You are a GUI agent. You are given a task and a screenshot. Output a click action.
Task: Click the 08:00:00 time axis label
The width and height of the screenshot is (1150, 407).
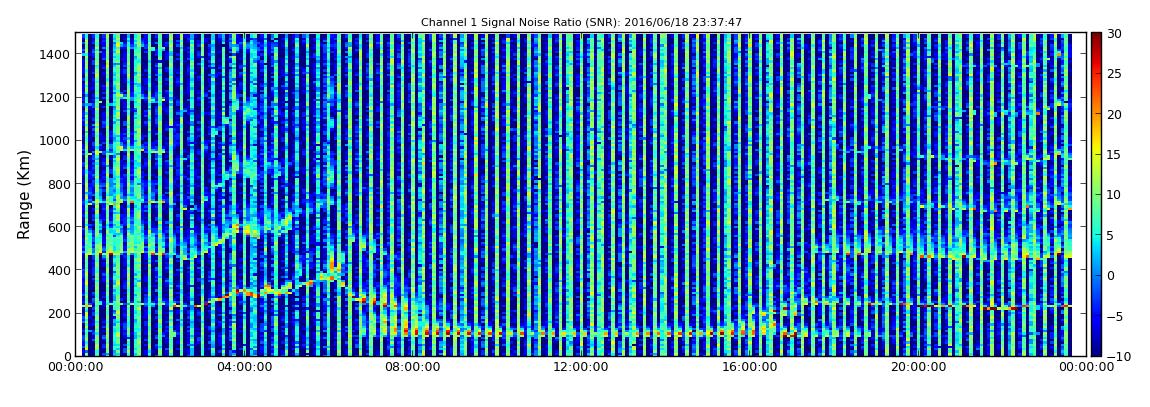pos(411,367)
